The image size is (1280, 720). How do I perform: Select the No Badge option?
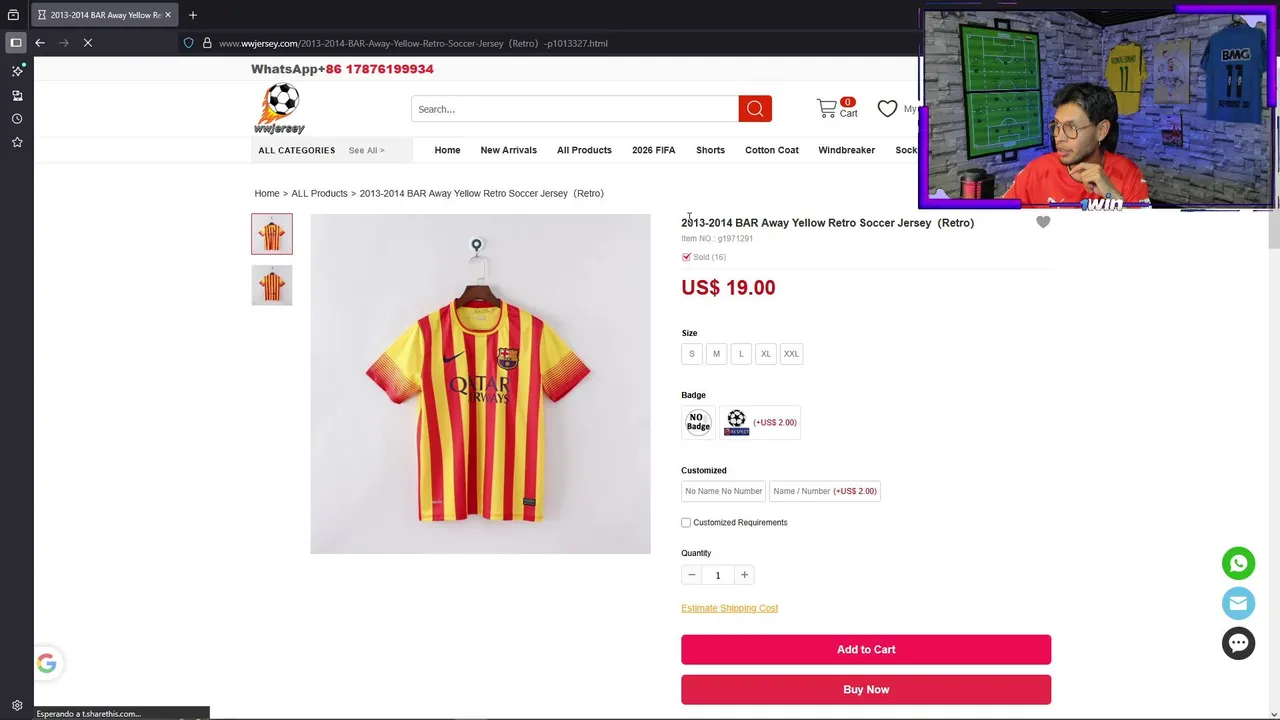click(x=698, y=422)
